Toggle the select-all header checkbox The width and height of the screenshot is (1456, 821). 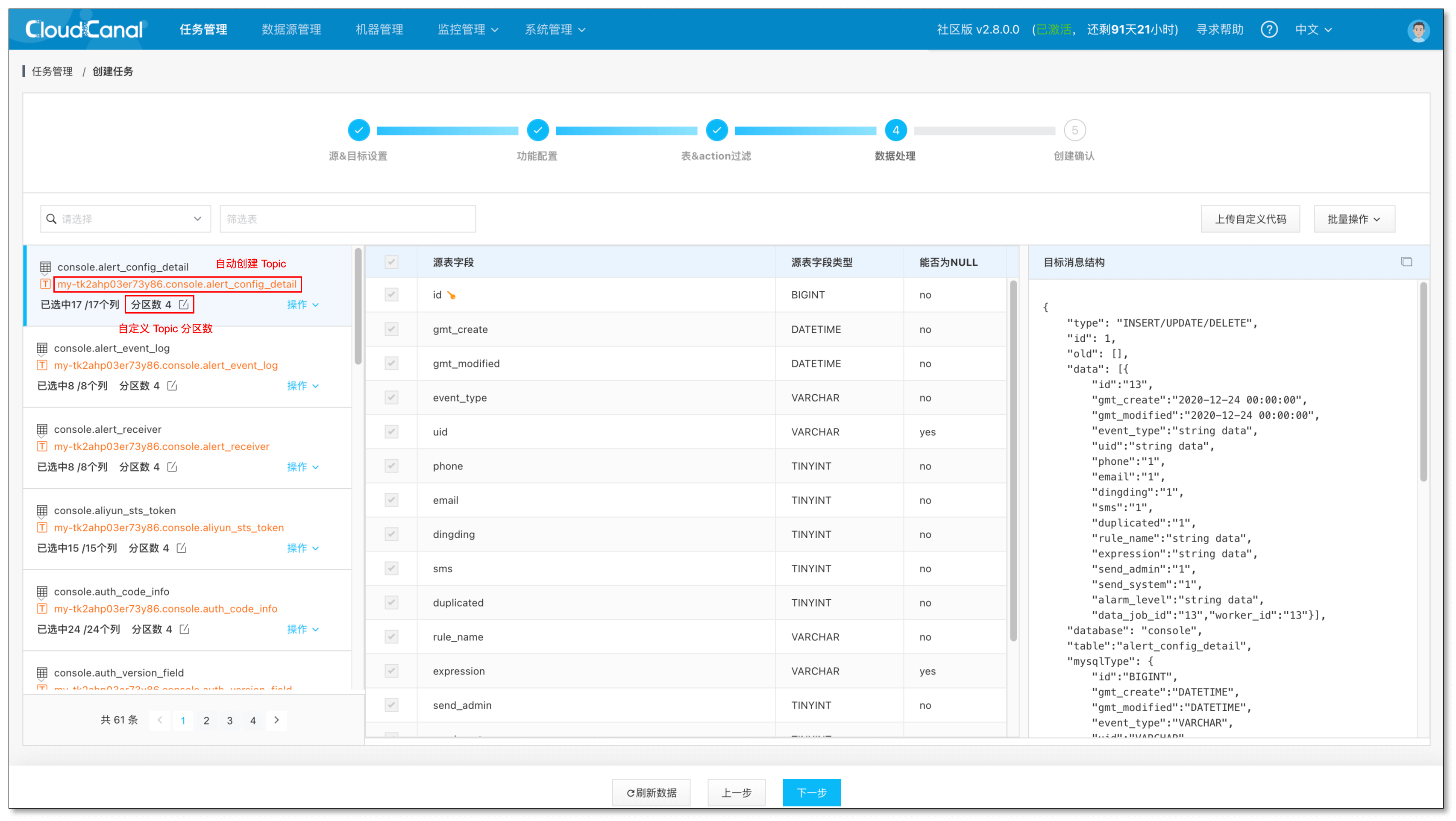[x=391, y=262]
